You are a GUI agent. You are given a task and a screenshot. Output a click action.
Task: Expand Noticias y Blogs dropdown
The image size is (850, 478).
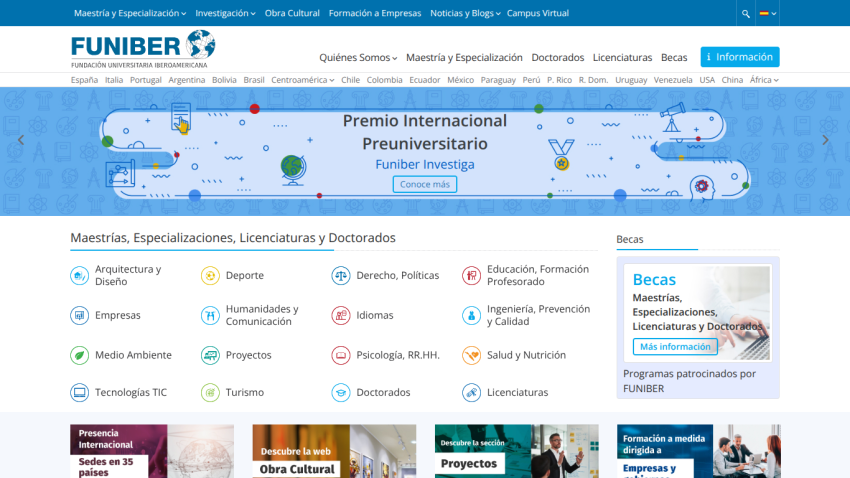465,13
